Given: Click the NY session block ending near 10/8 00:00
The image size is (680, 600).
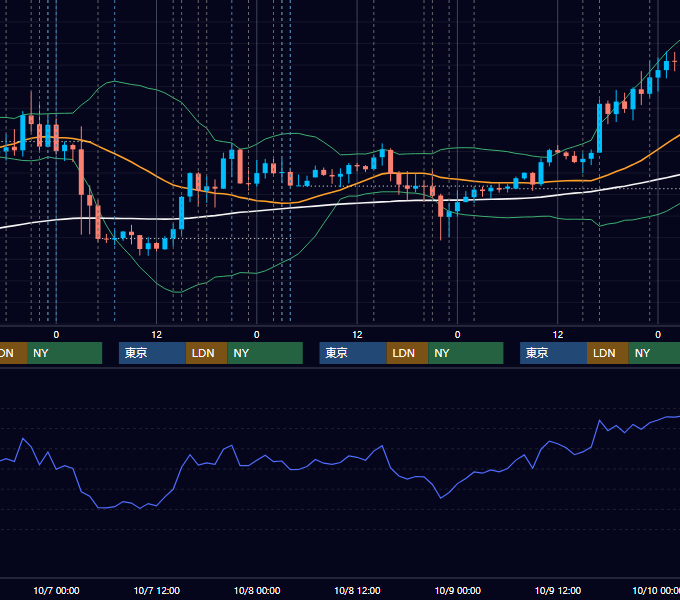Looking at the screenshot, I should coord(265,353).
